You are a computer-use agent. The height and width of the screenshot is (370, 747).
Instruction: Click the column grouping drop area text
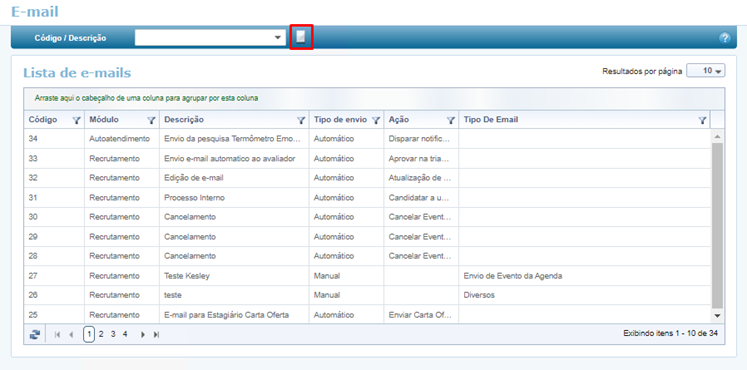pyautogui.click(x=146, y=98)
